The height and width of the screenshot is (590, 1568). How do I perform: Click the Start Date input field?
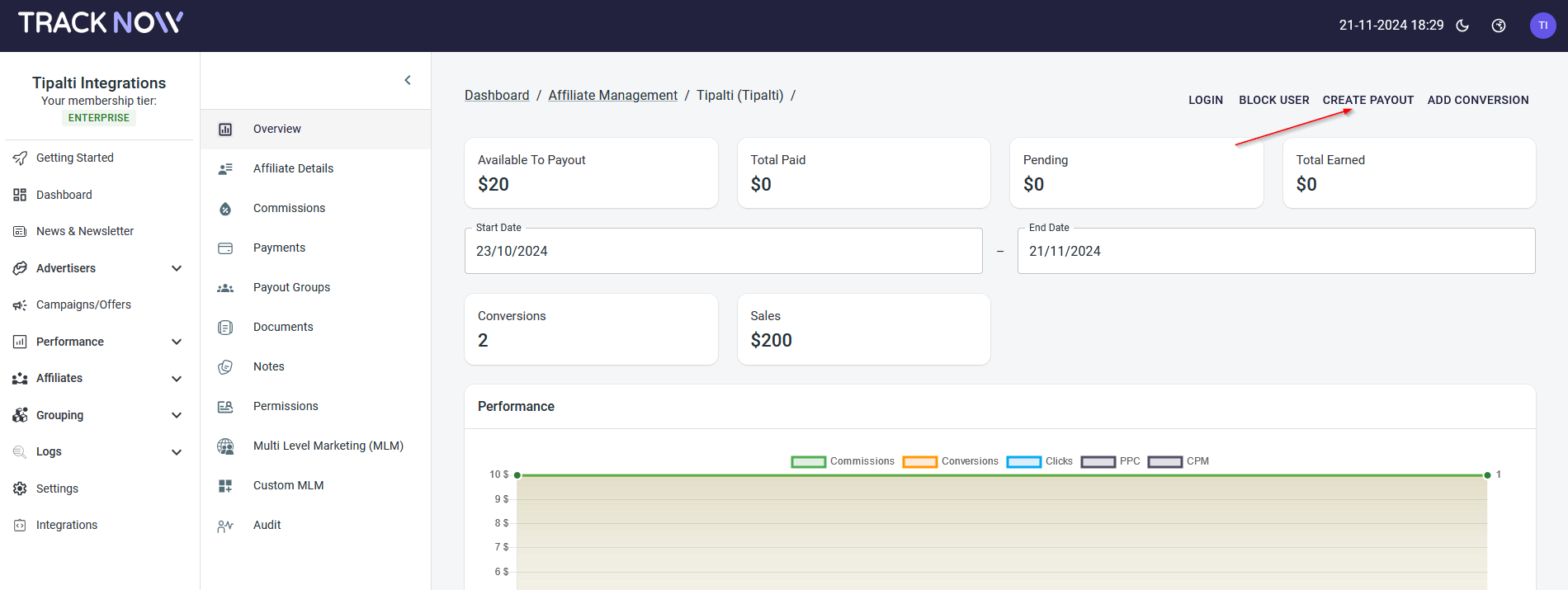(723, 251)
